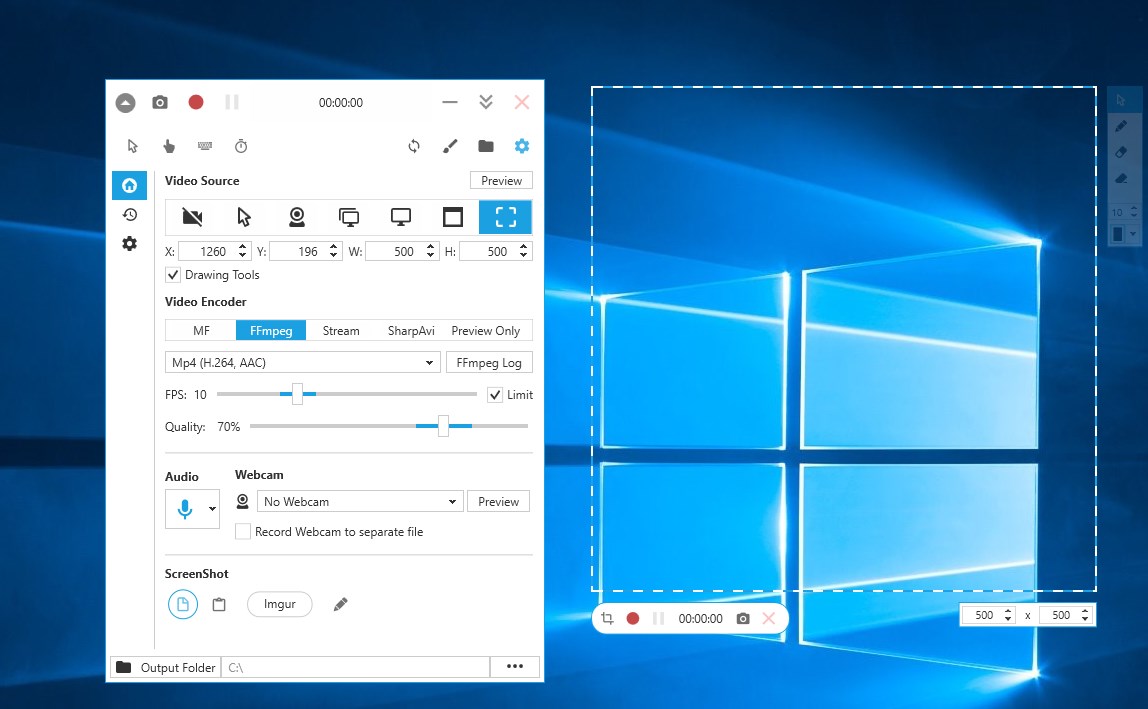Click the refresh icon in the toolbar
Image resolution: width=1148 pixels, height=709 pixels.
414,146
